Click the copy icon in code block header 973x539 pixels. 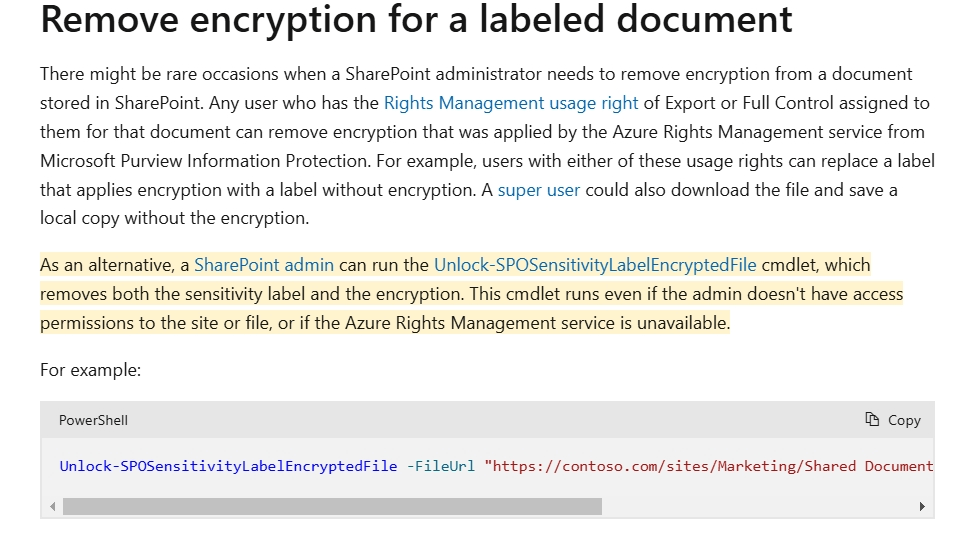[872, 420]
